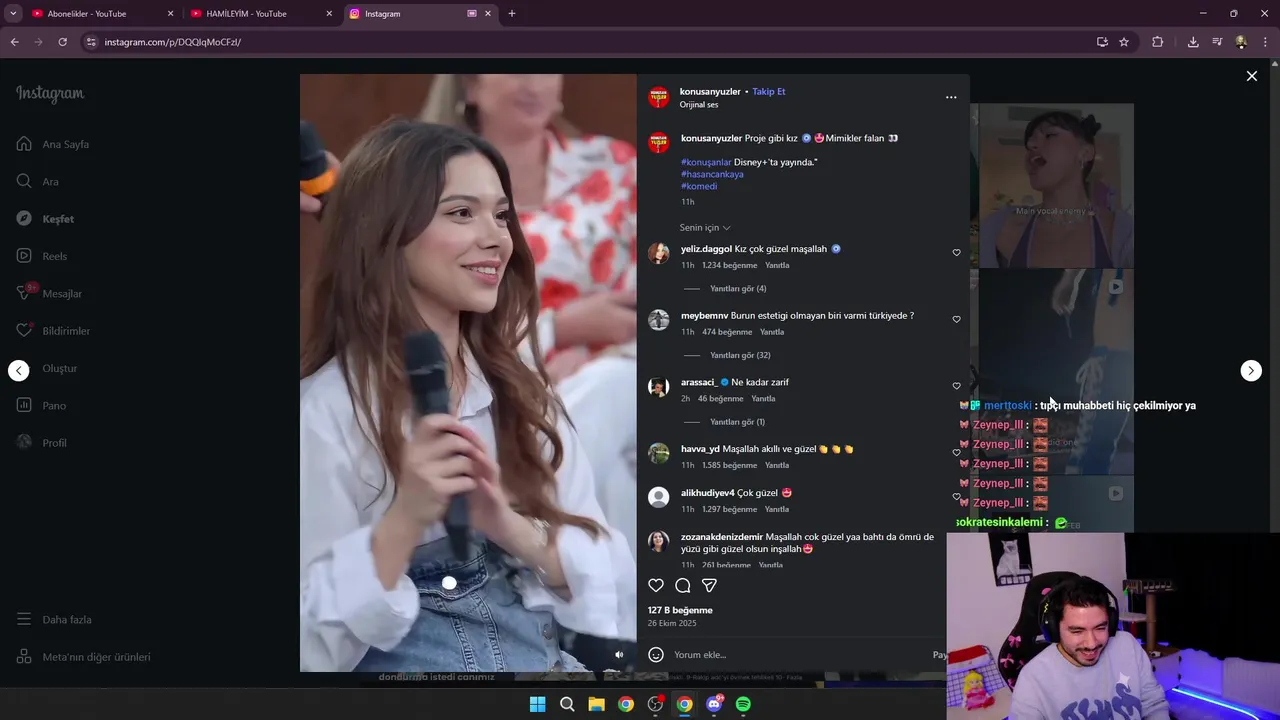
Task: Open Daha fazla menu
Action: pos(54,620)
